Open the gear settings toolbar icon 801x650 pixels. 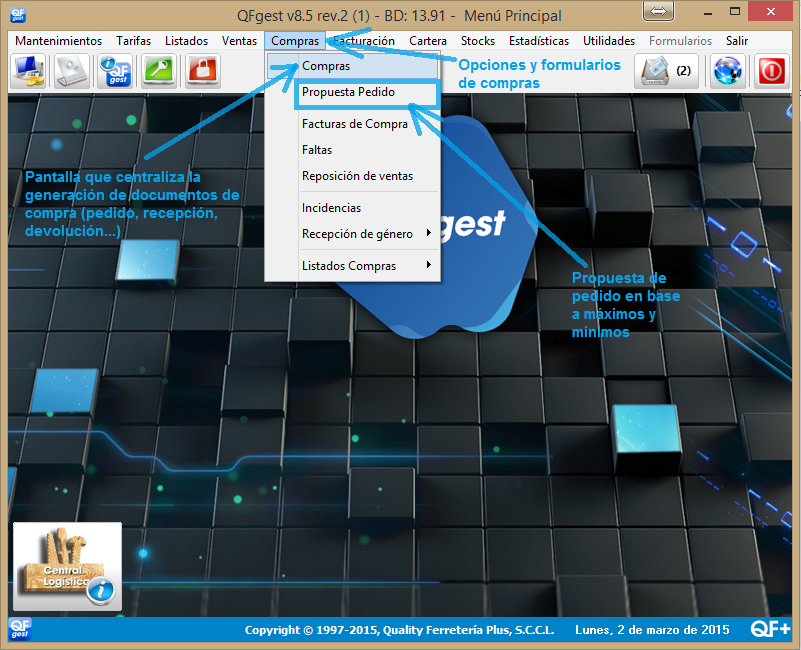pos(72,71)
